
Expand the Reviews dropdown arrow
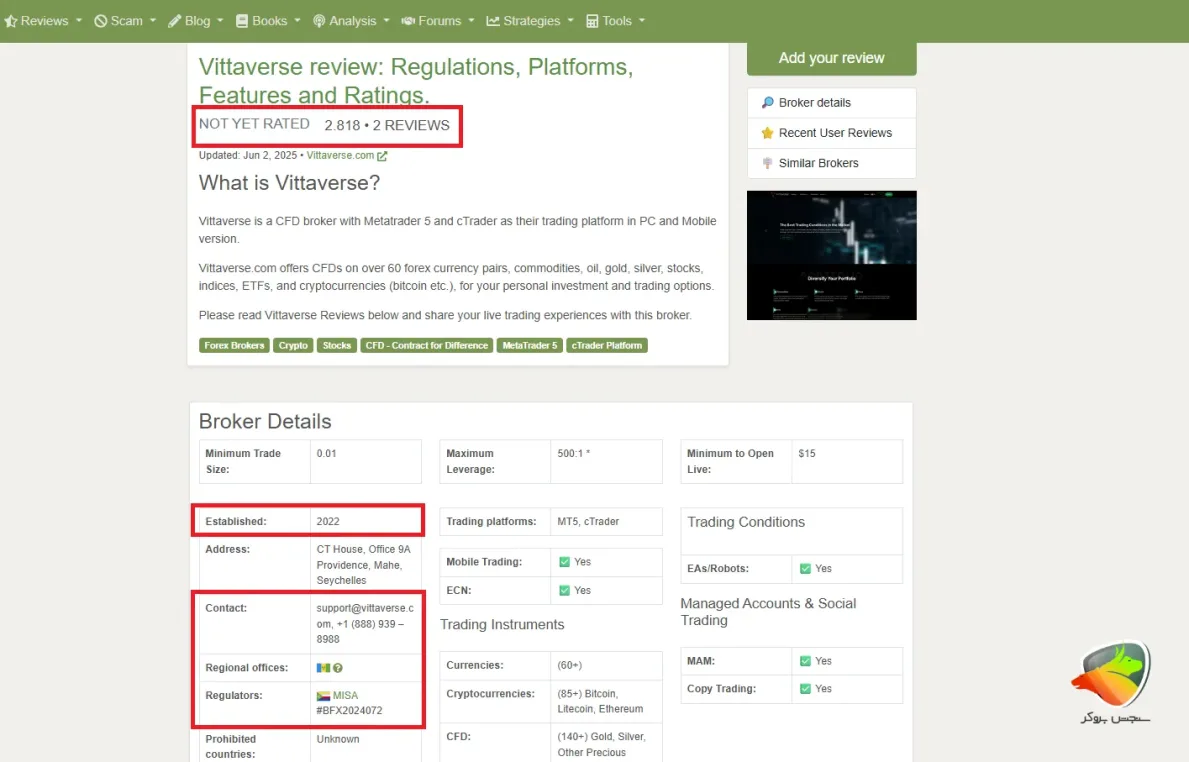coord(79,20)
